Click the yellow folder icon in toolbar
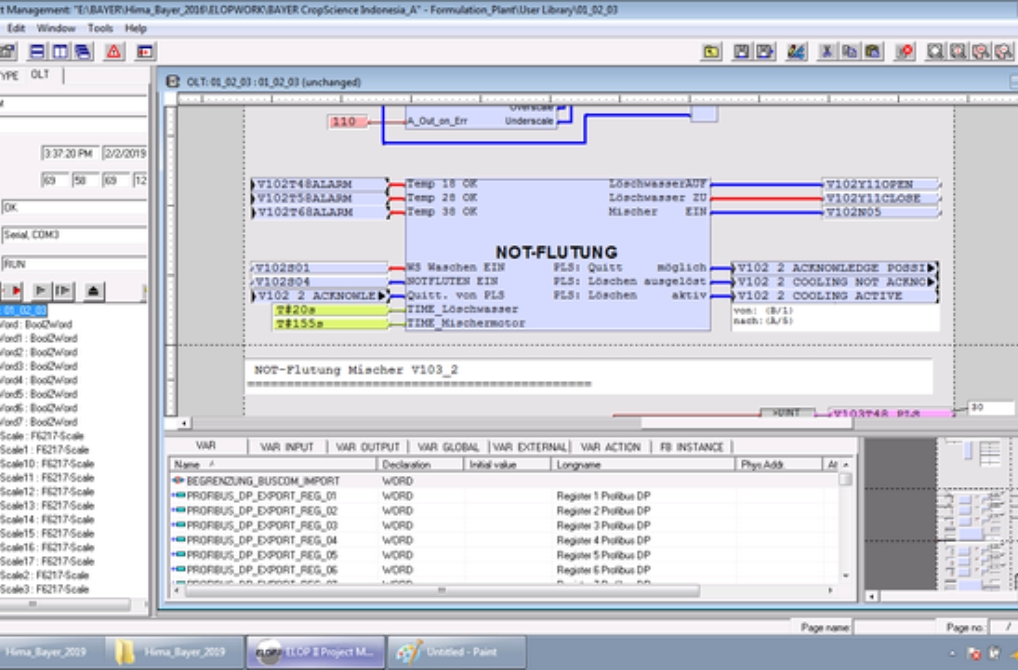 711,51
